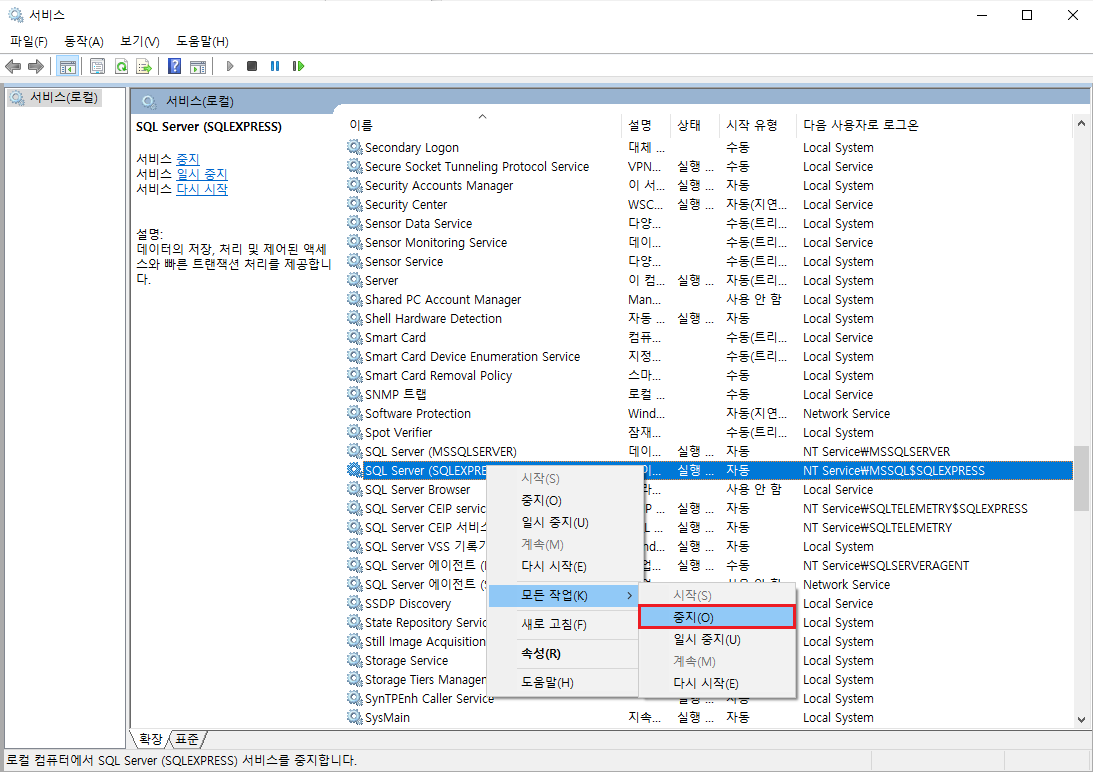Open the Properties toolbar icon

point(98,66)
